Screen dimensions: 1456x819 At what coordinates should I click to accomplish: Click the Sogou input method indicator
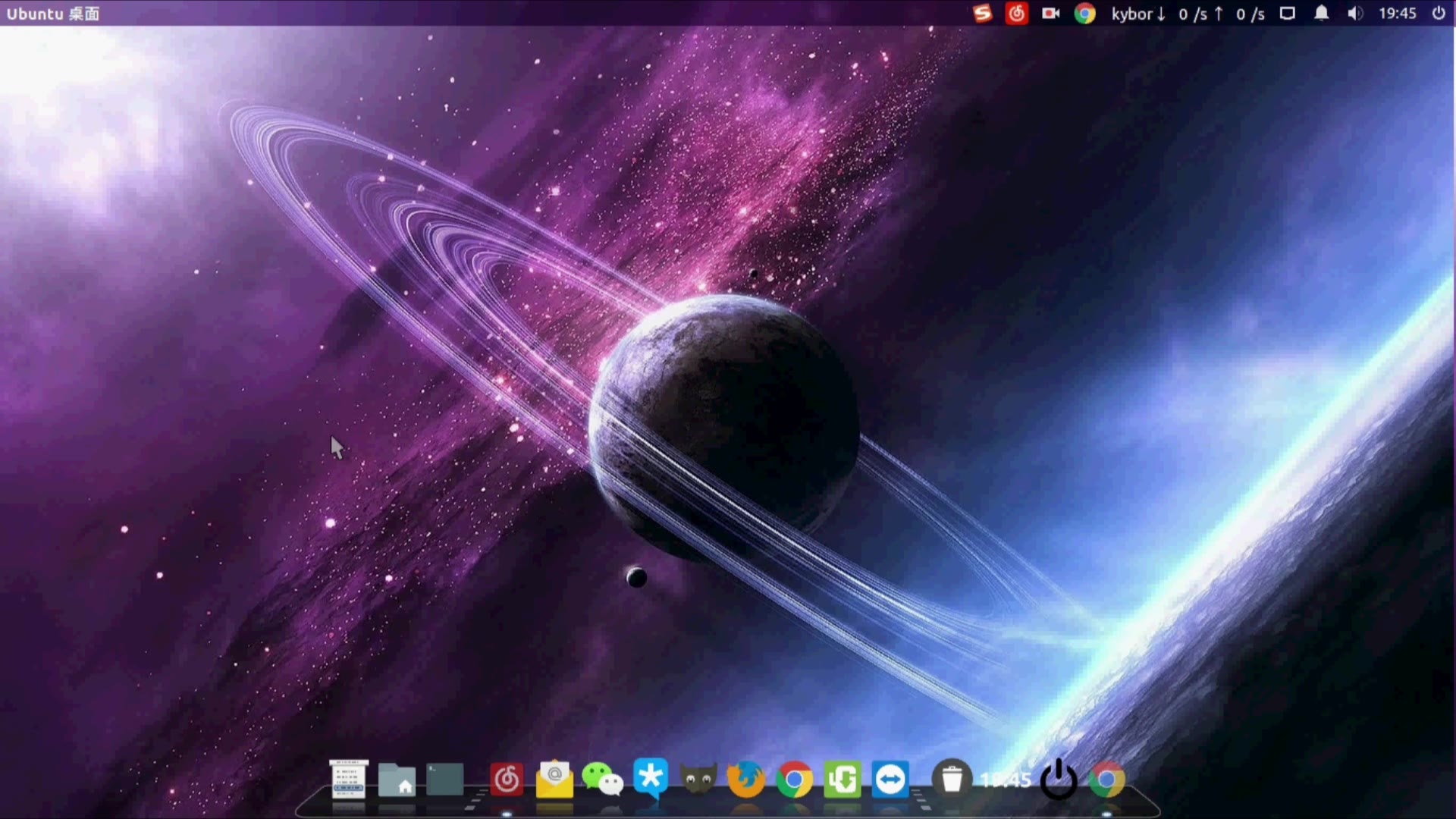pyautogui.click(x=983, y=14)
